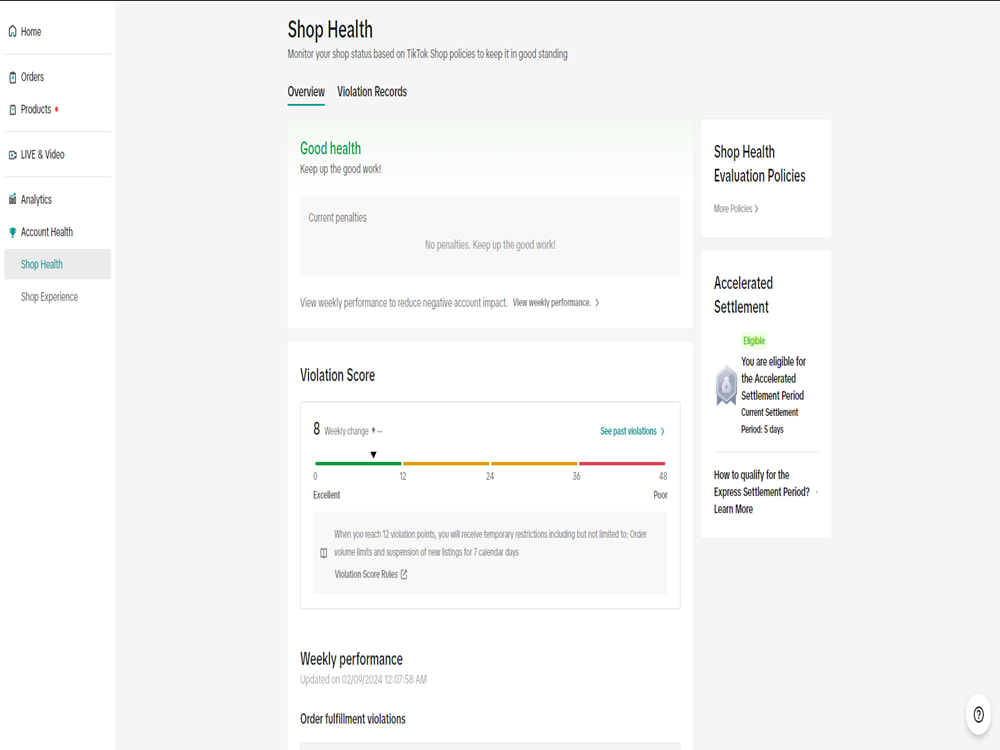Click the orange 12 to 24 score bar segment
1000x750 pixels.
click(446, 463)
